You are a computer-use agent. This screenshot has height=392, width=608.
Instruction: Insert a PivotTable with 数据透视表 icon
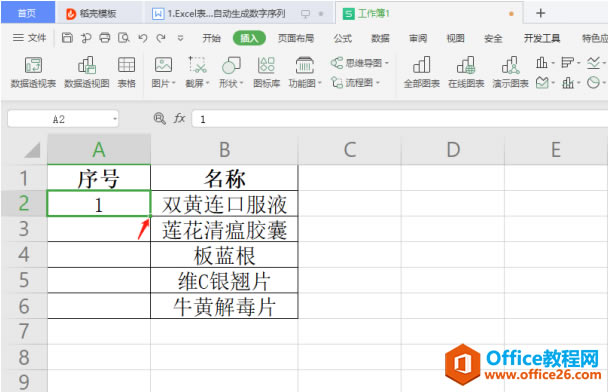tap(33, 72)
